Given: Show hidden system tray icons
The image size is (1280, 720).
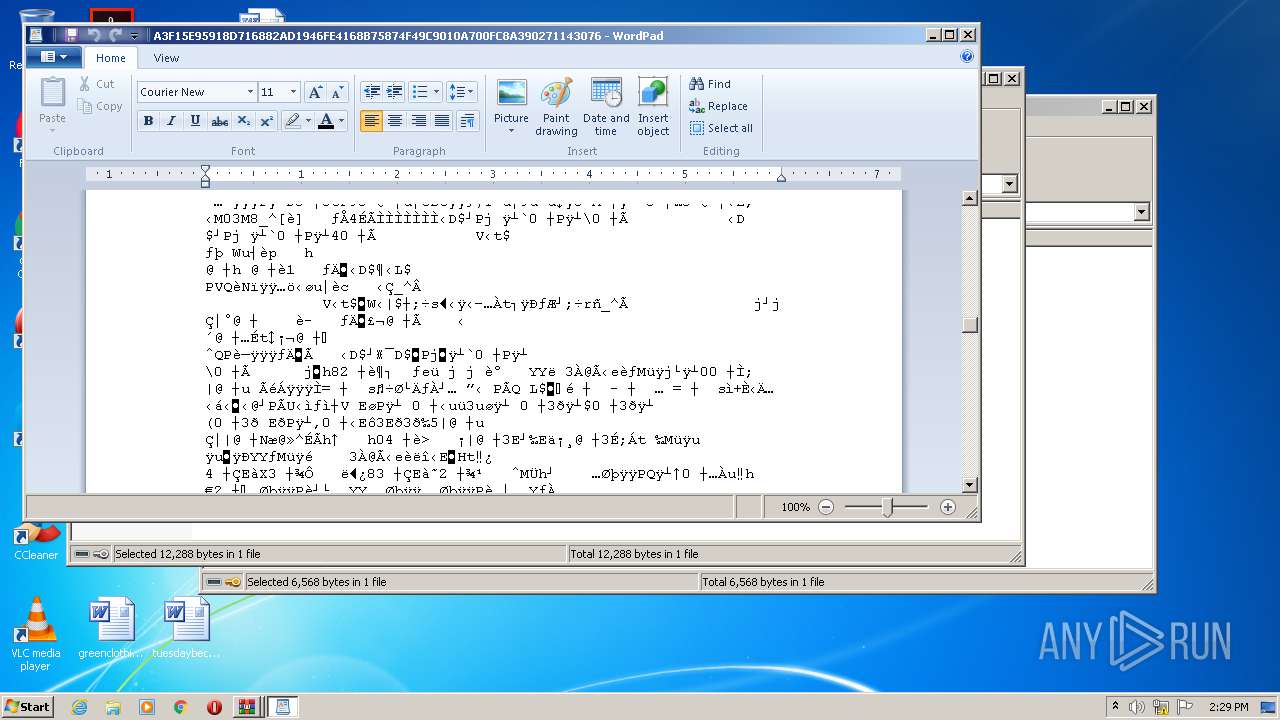Looking at the screenshot, I should pyautogui.click(x=1115, y=707).
